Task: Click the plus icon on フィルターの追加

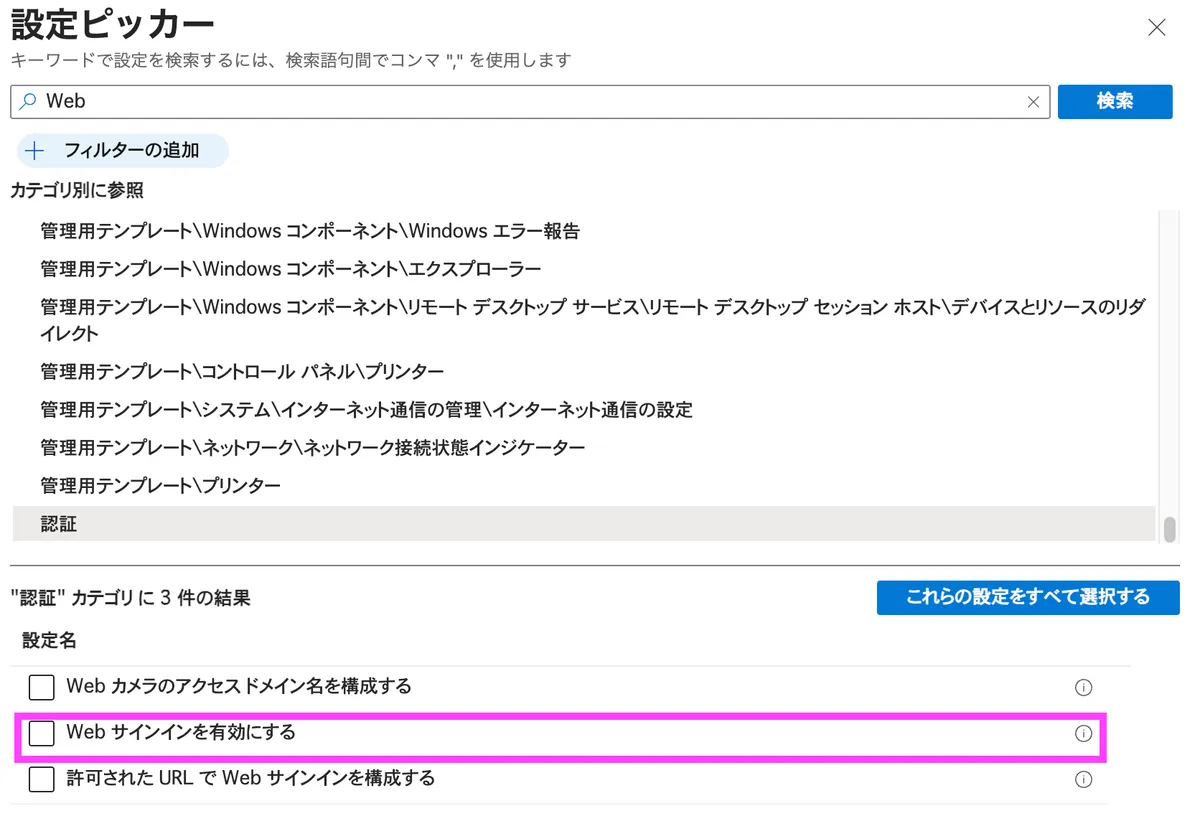Action: (x=35, y=151)
